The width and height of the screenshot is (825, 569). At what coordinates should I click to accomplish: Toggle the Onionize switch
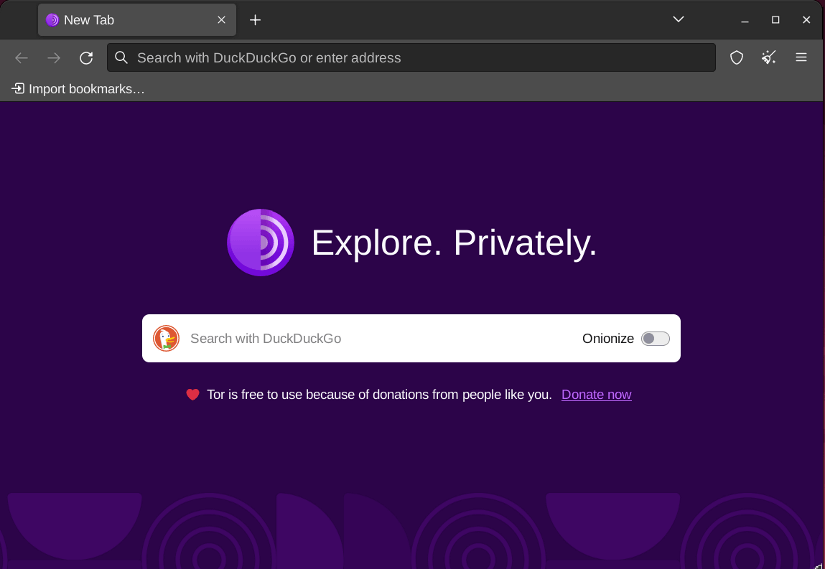pos(655,338)
